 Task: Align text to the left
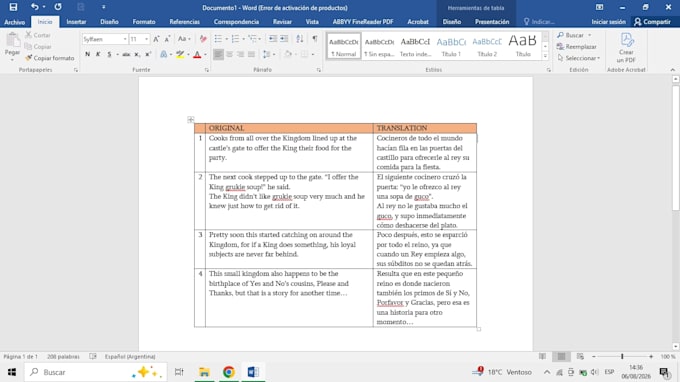tap(218, 54)
